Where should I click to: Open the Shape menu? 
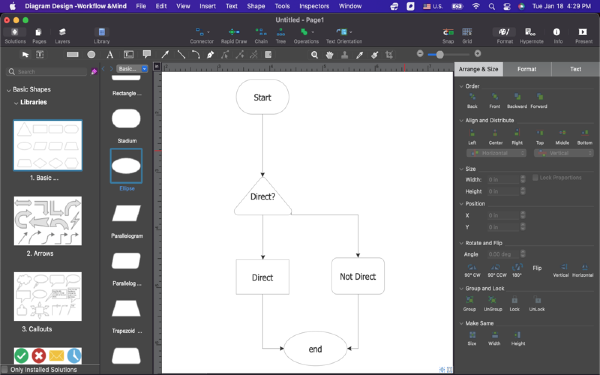pos(256,6)
